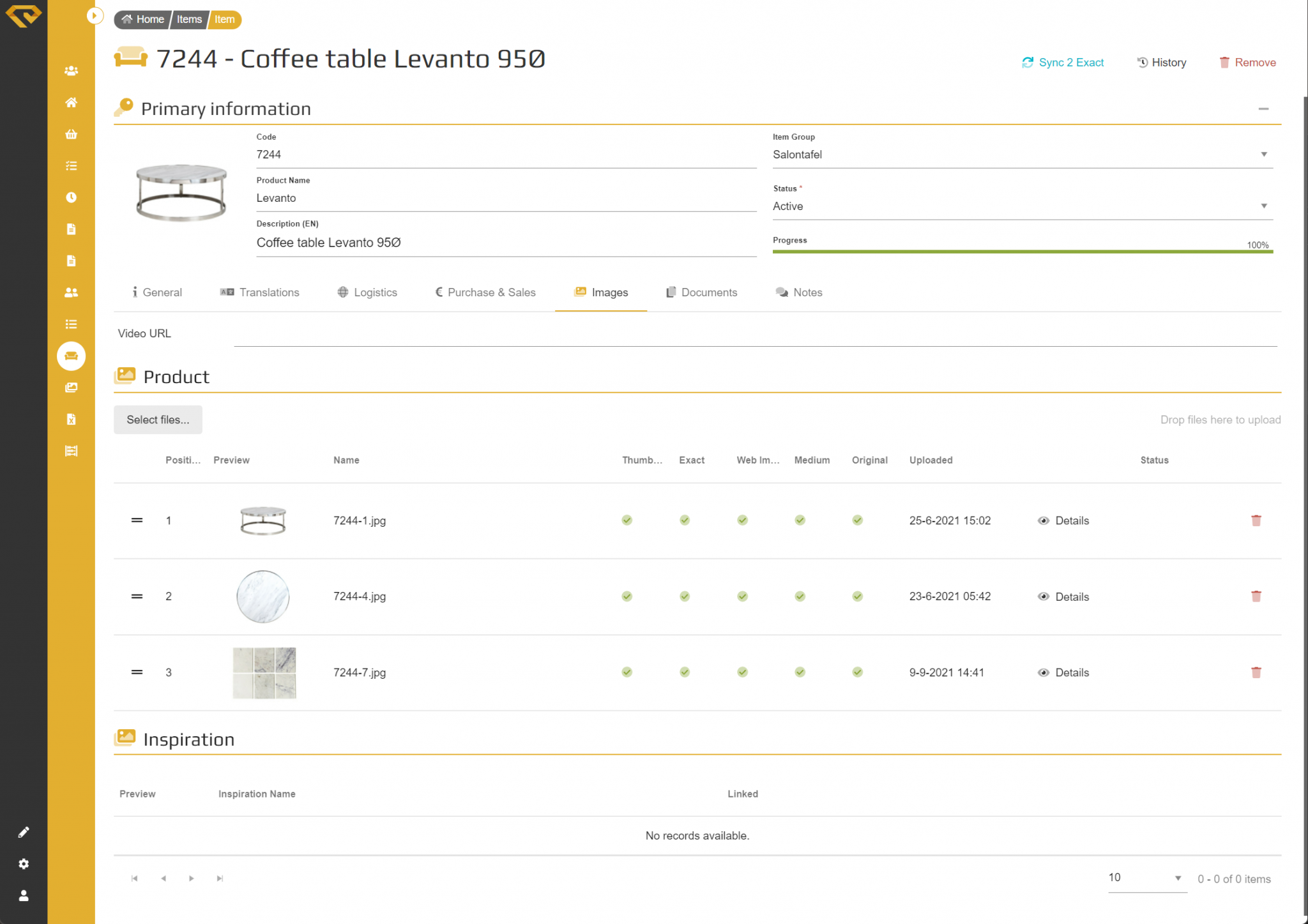Grab the drag handle for 7244-4.jpg
Viewport: 1308px width, 924px height.
pyautogui.click(x=137, y=596)
